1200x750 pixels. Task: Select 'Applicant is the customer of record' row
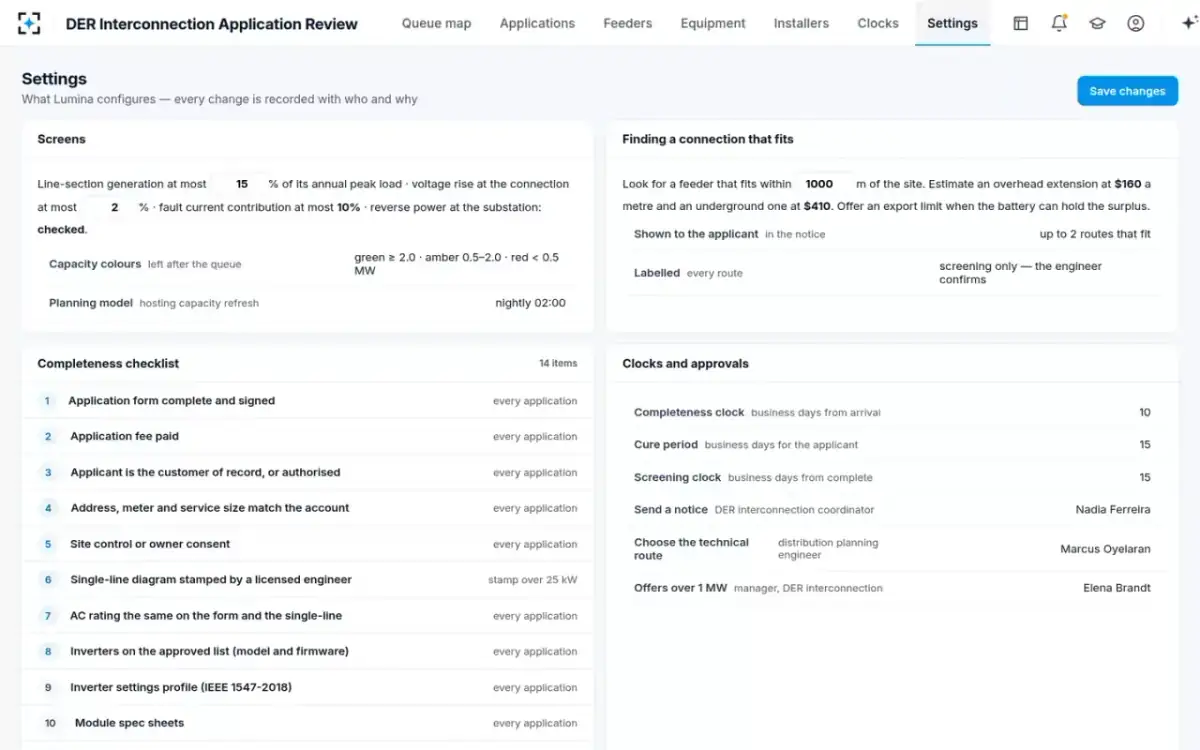[308, 473]
